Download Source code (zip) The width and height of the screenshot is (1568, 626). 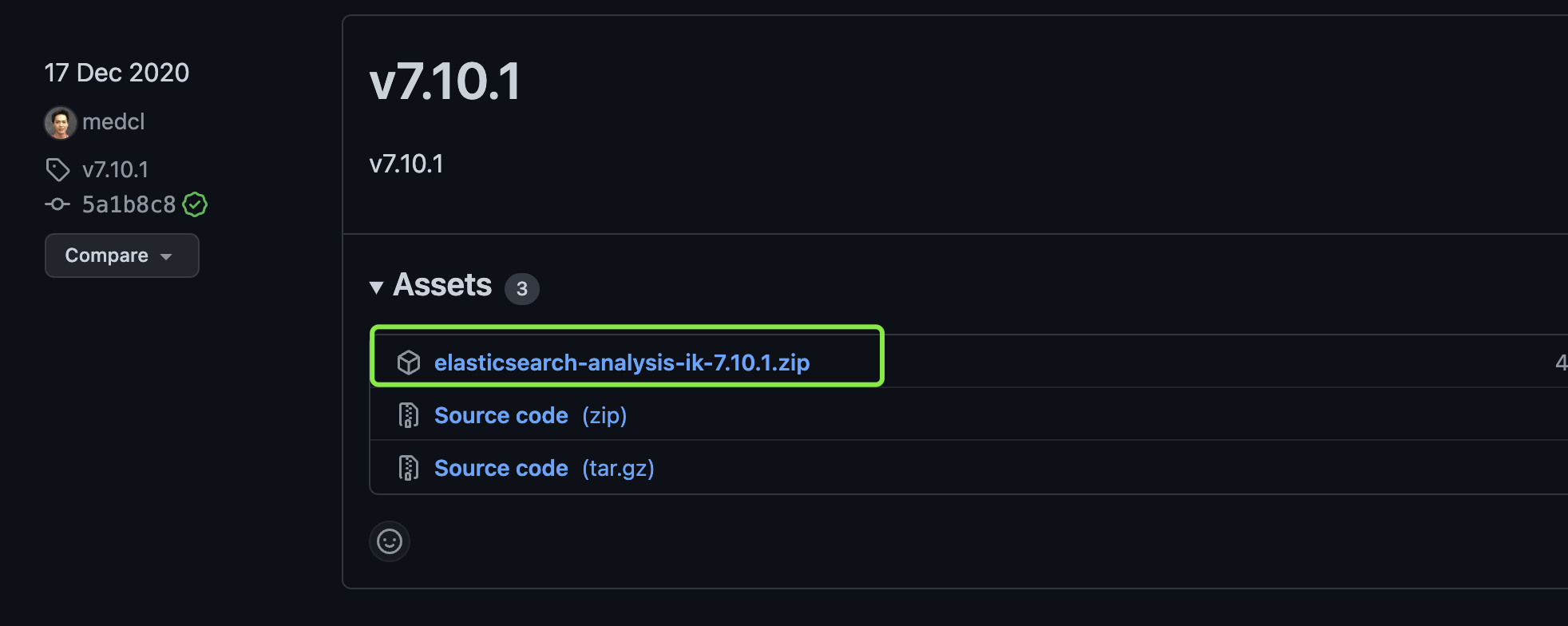coord(531,415)
